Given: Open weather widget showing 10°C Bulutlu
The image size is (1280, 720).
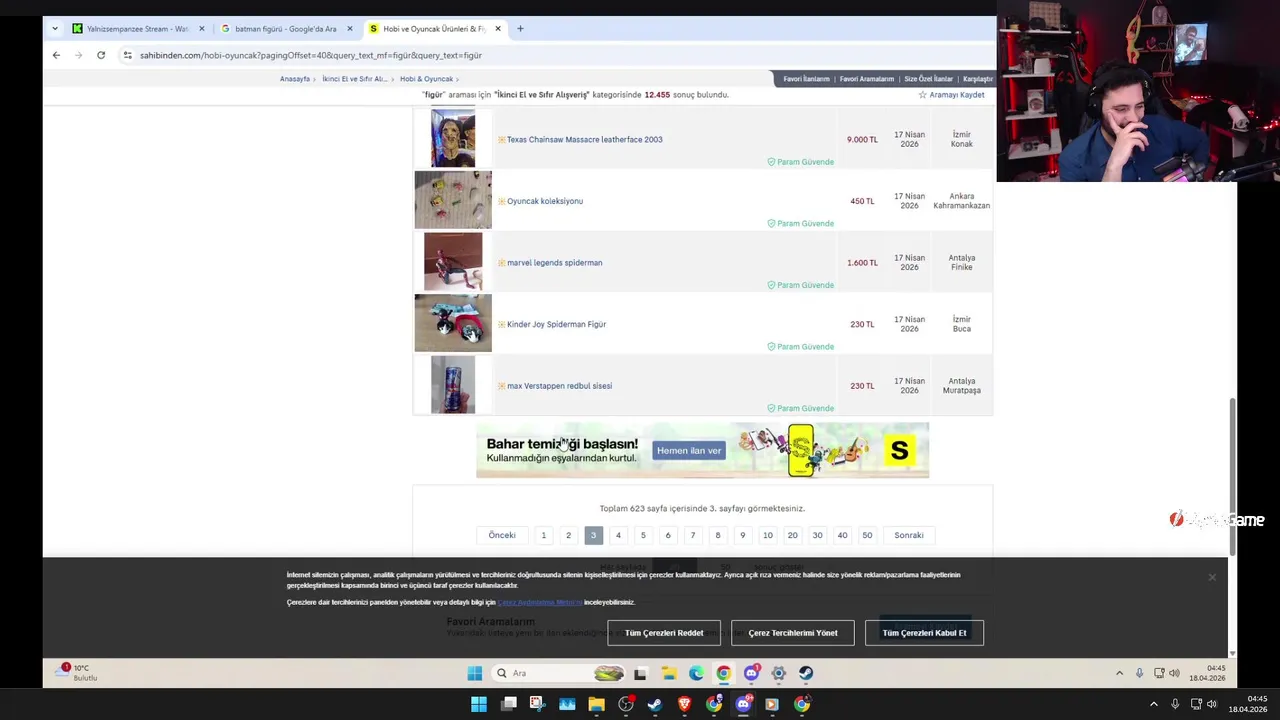Looking at the screenshot, I should (x=78, y=673).
